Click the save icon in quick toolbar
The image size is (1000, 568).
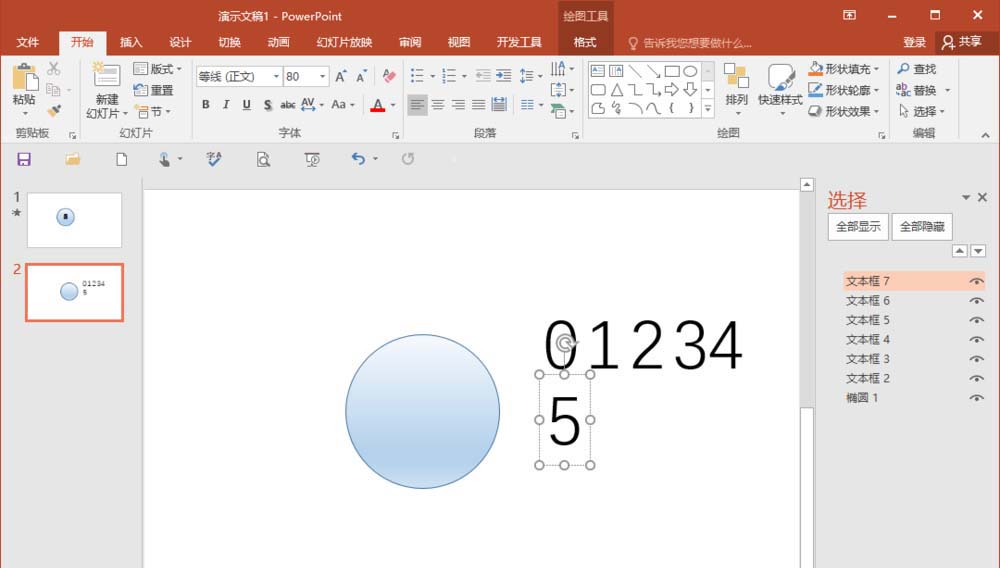pos(24,159)
